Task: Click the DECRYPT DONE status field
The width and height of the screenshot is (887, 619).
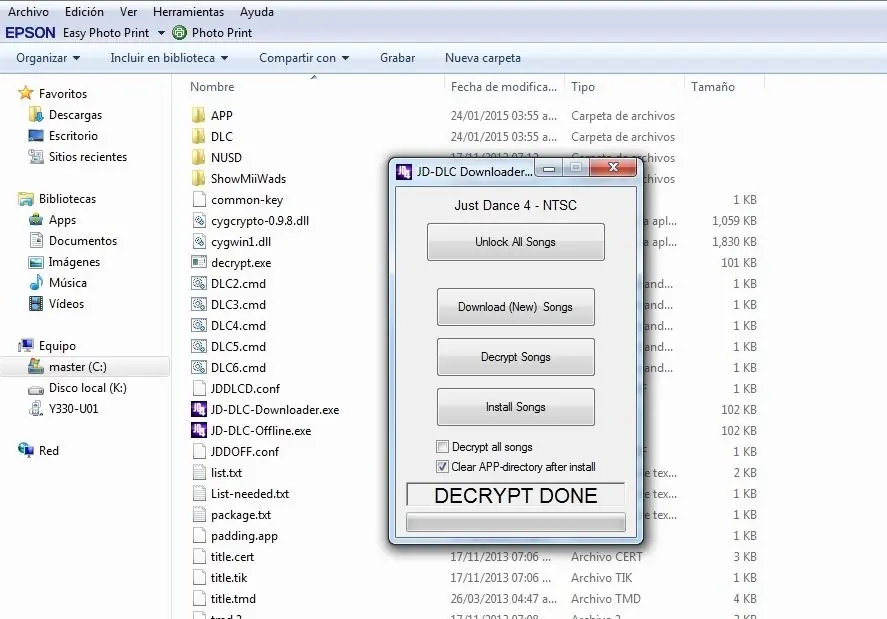Action: click(x=515, y=495)
